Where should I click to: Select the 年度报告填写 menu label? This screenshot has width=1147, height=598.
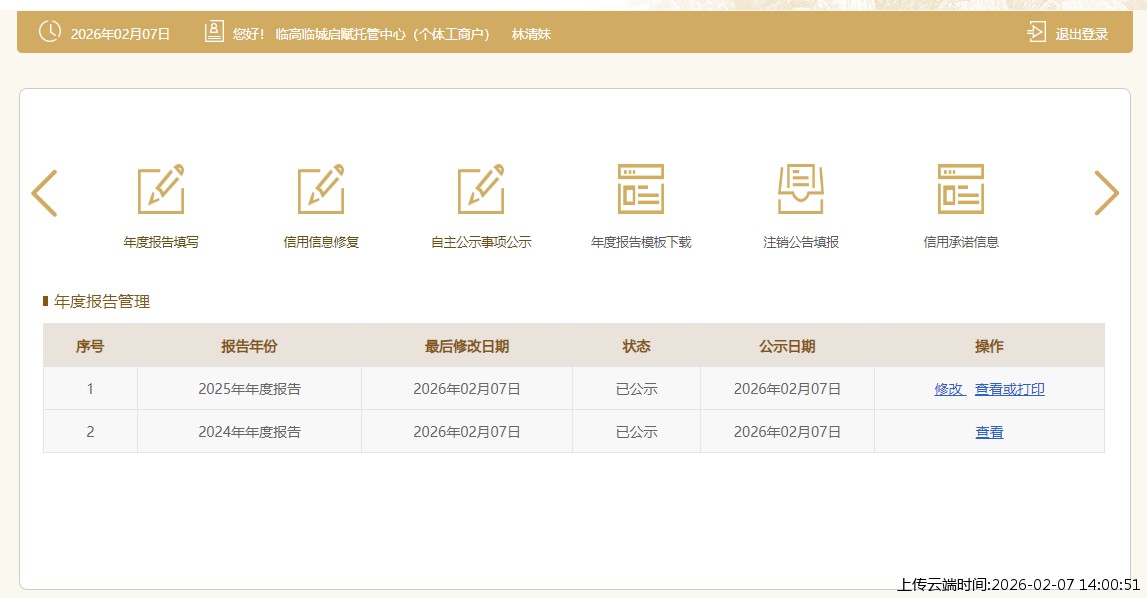161,242
